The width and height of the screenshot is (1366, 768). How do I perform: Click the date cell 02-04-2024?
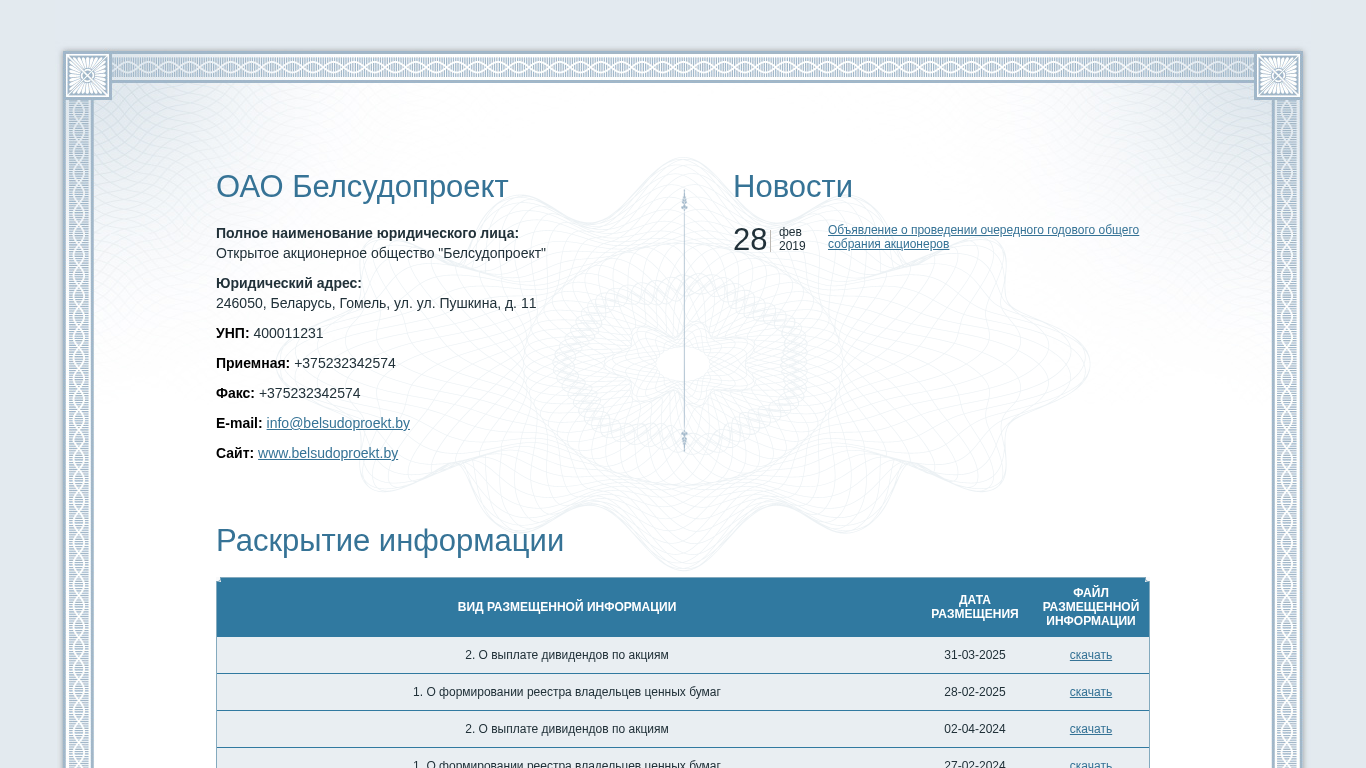(975, 729)
